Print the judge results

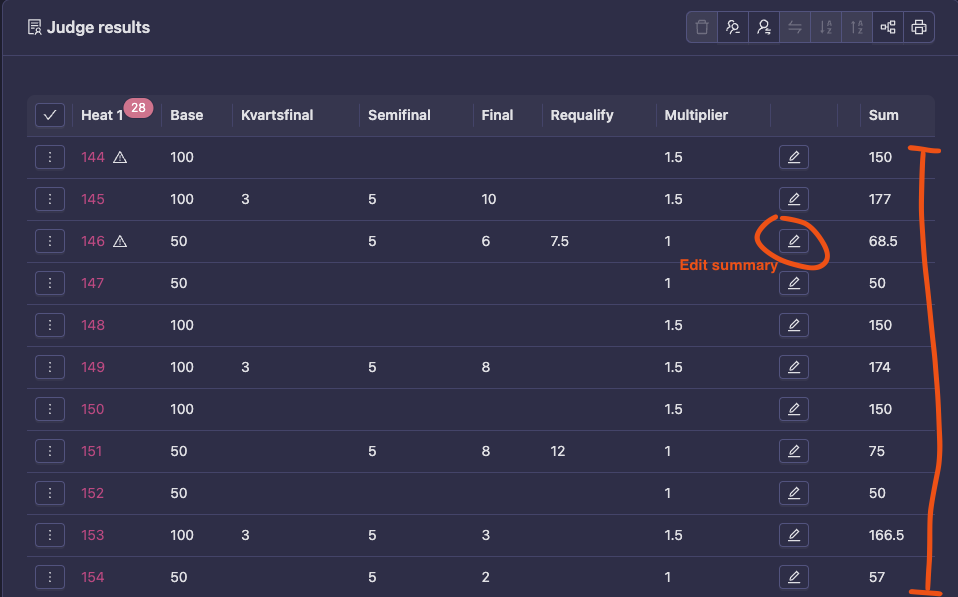[x=919, y=28]
